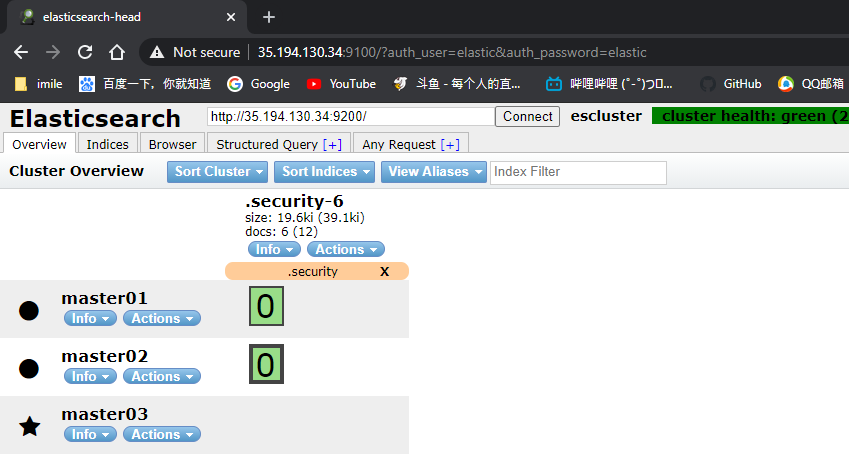
Task: Click the Not secure warning icon
Action: (157, 53)
